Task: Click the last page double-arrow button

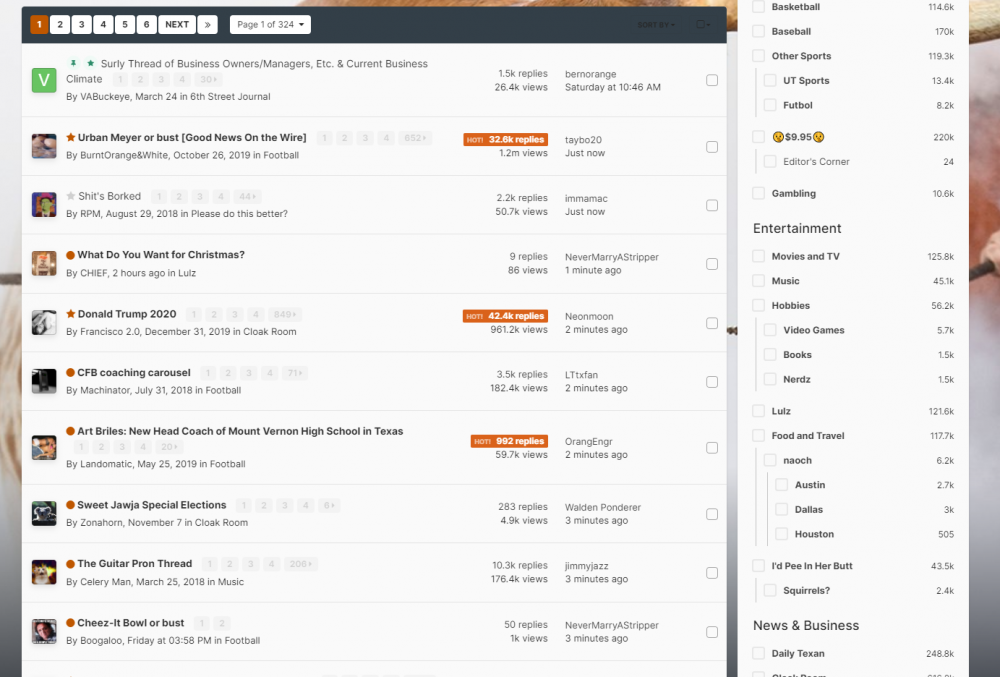Action: click(x=207, y=24)
